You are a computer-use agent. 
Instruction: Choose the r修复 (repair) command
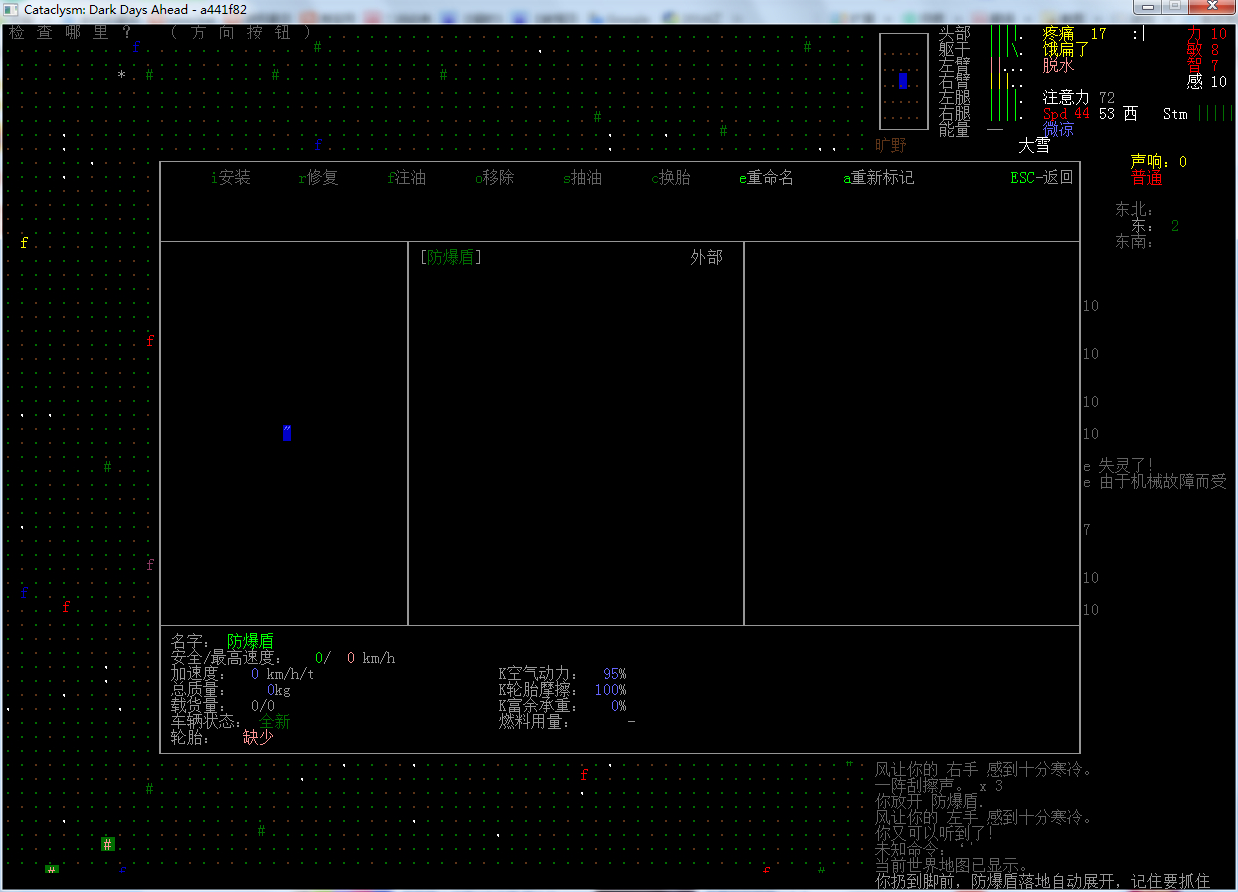click(319, 178)
